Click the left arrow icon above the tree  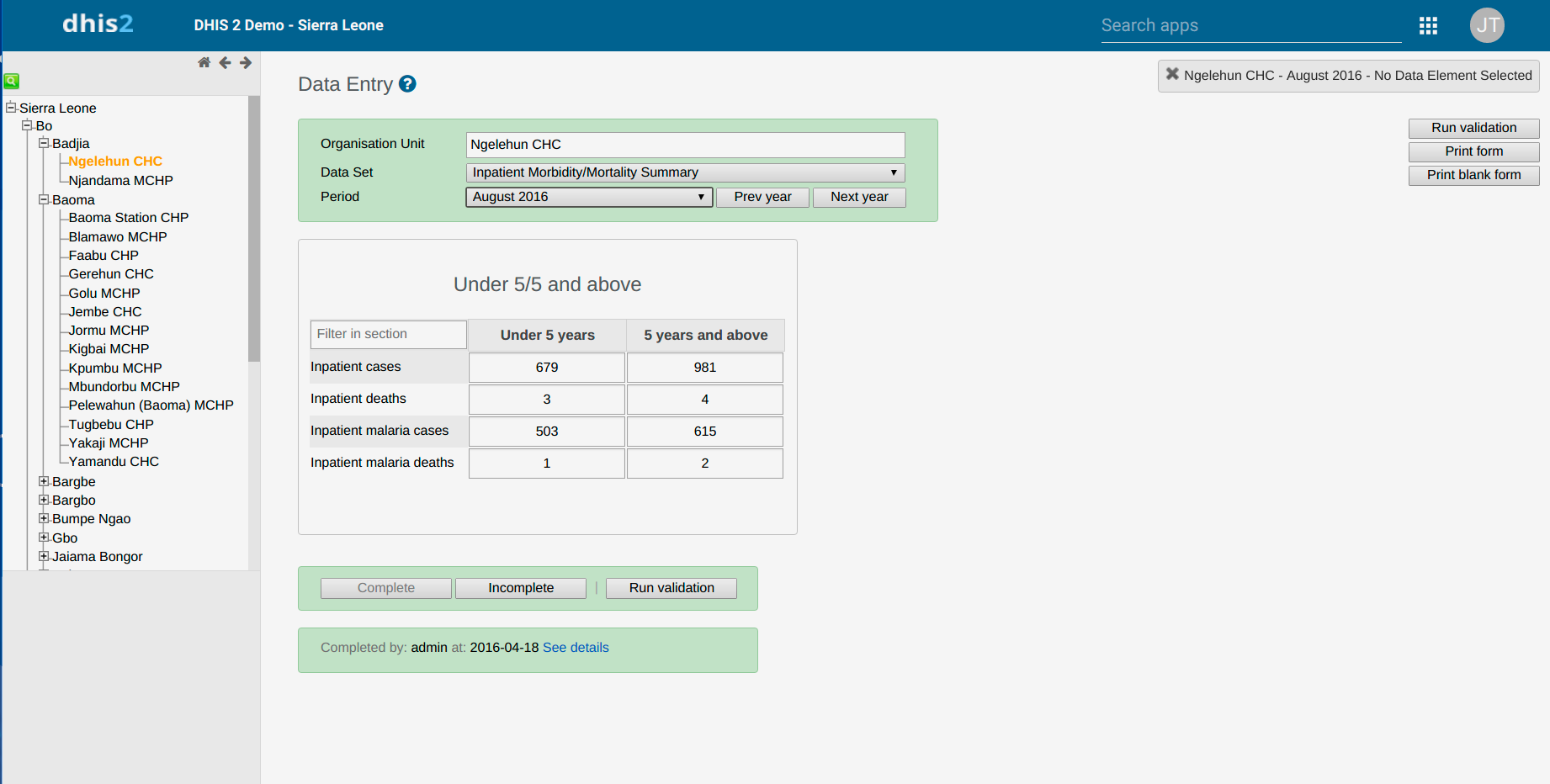pyautogui.click(x=225, y=62)
